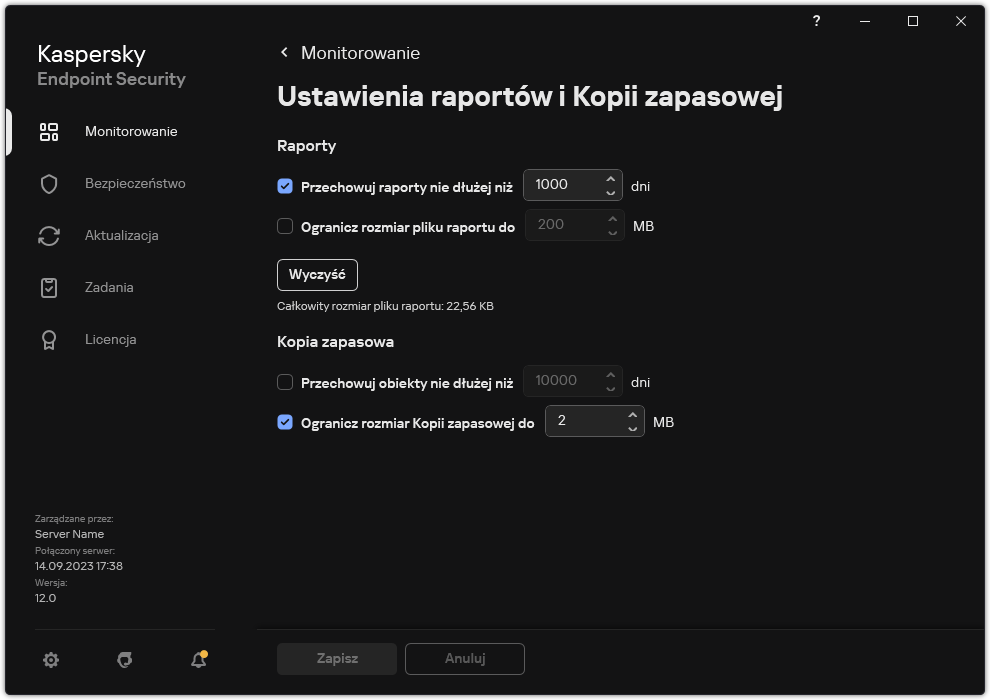Viewport: 990px width, 700px height.
Task: Open the Licencja key icon
Action: (x=49, y=339)
